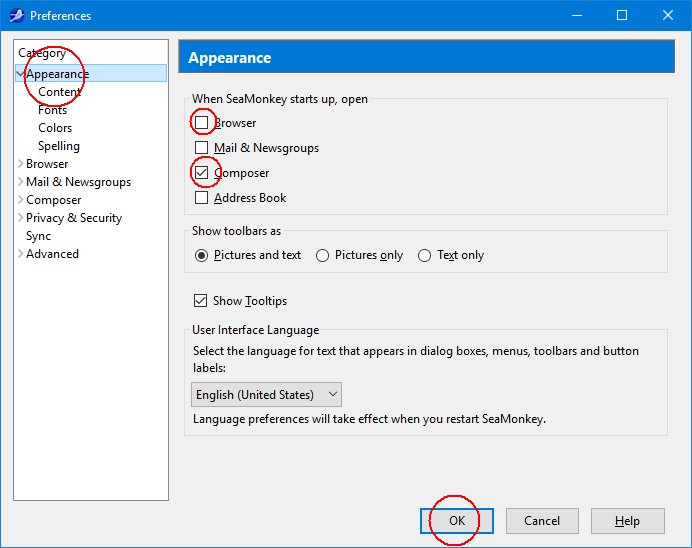Uncheck the Composer startup checkbox
692x548 pixels.
pyautogui.click(x=202, y=172)
